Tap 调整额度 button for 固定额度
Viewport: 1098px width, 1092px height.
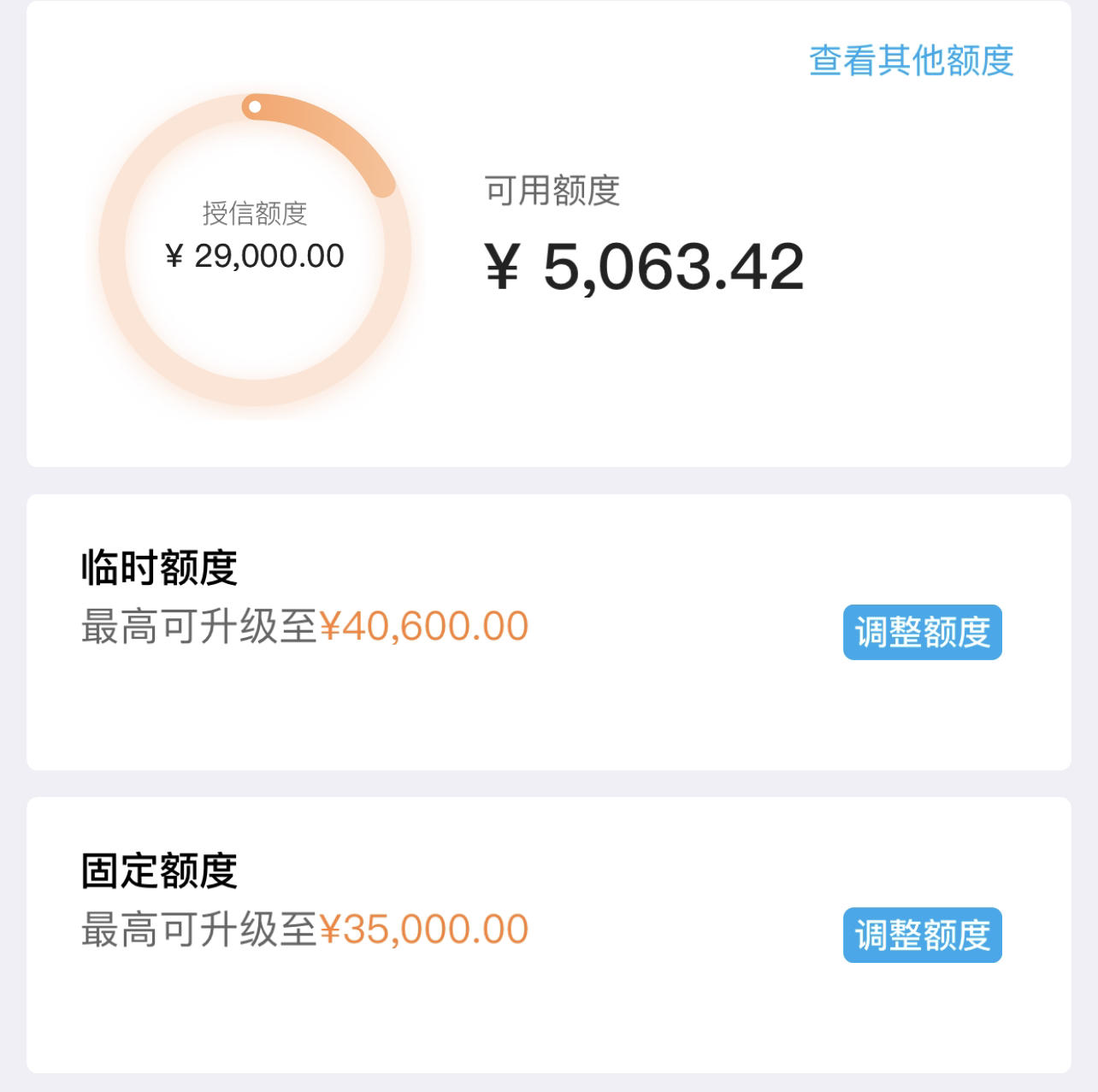pyautogui.click(x=922, y=935)
